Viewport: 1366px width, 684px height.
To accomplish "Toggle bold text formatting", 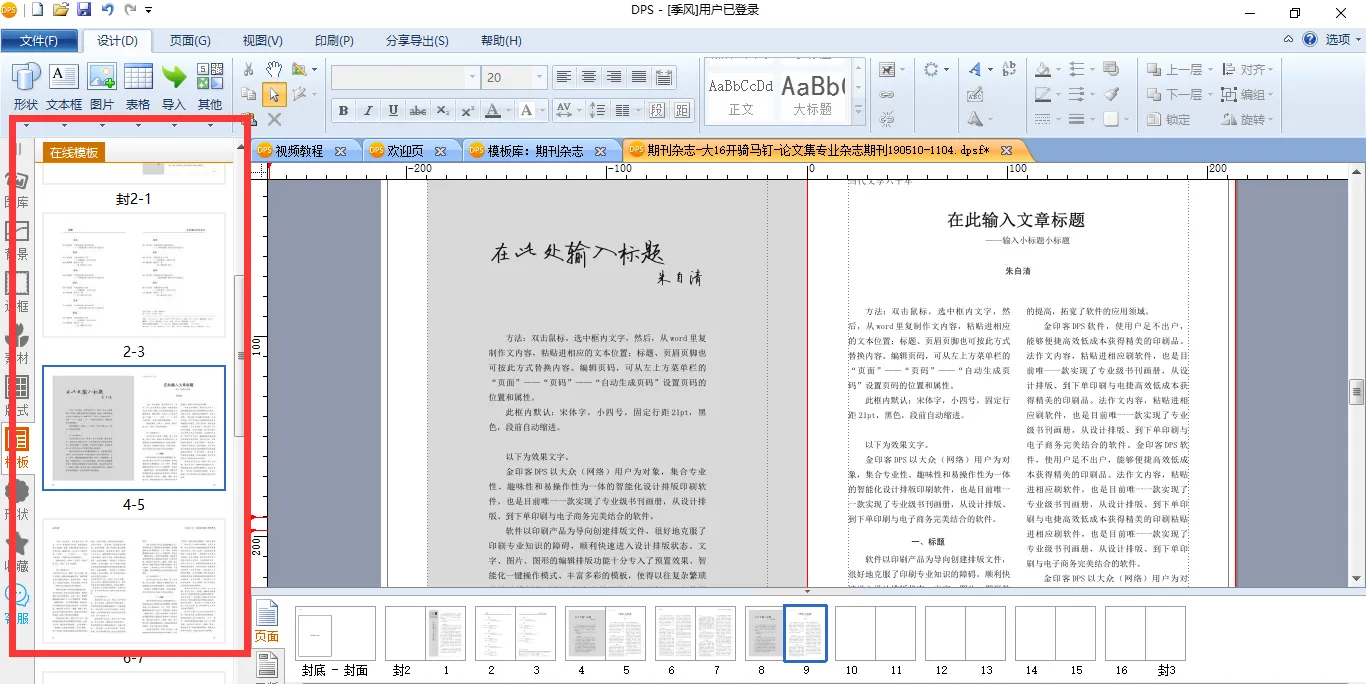I will point(343,111).
